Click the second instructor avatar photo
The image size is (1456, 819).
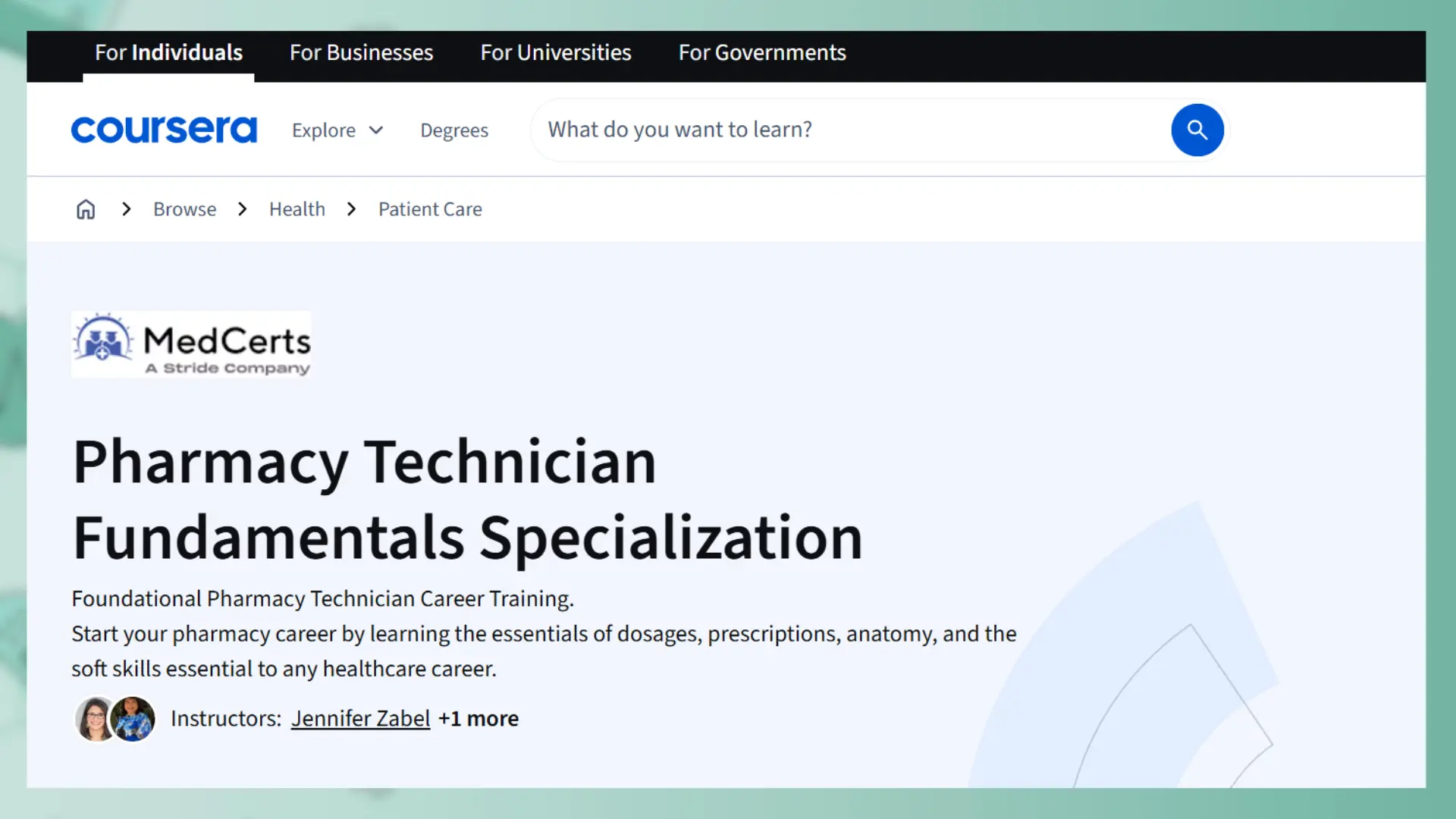133,719
